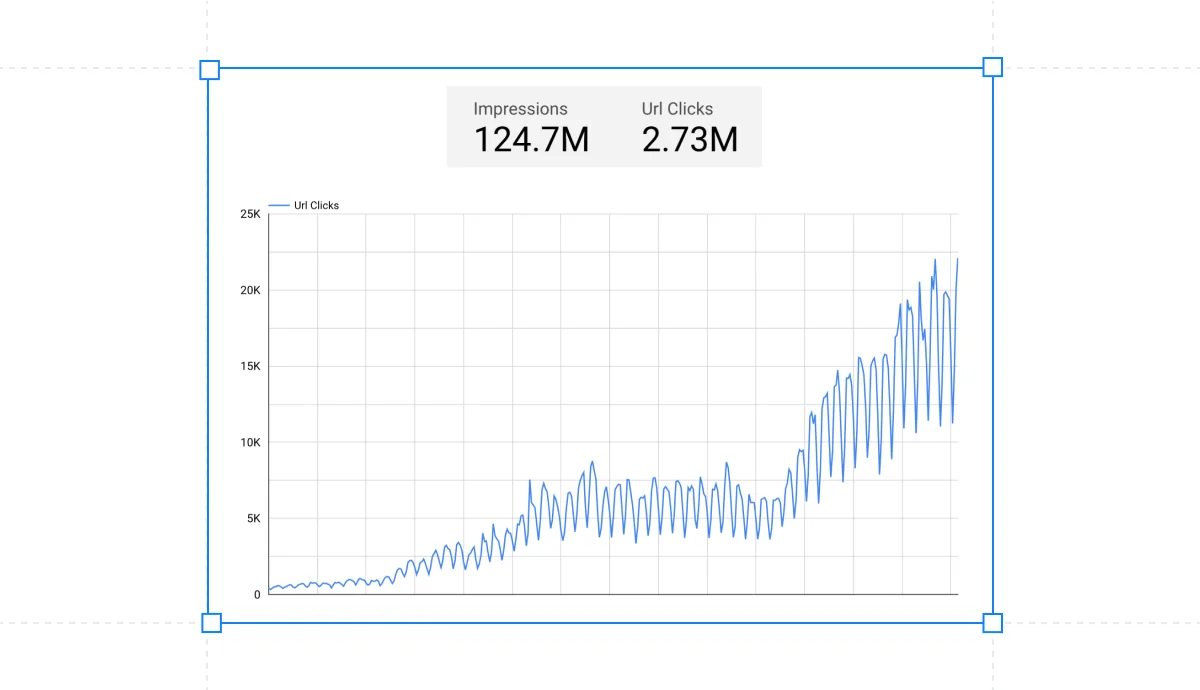
Task: Click the top edge of the selection border
Action: 600,68
